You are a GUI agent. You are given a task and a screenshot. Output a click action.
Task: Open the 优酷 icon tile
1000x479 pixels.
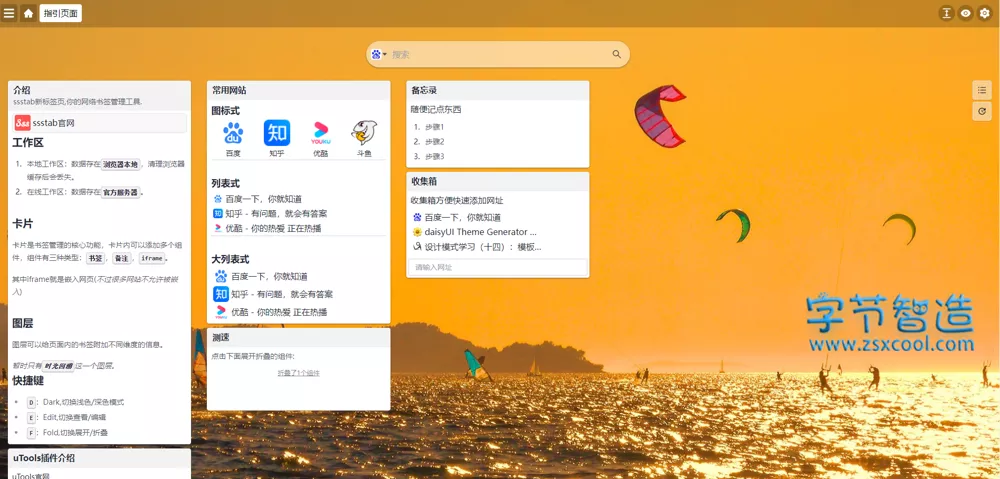[x=320, y=139]
